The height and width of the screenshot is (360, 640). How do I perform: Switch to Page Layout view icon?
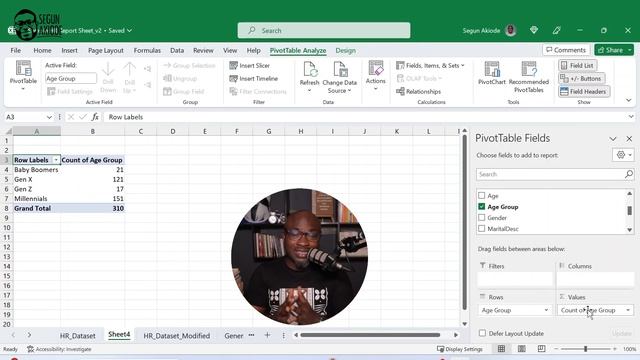[x=522, y=349]
